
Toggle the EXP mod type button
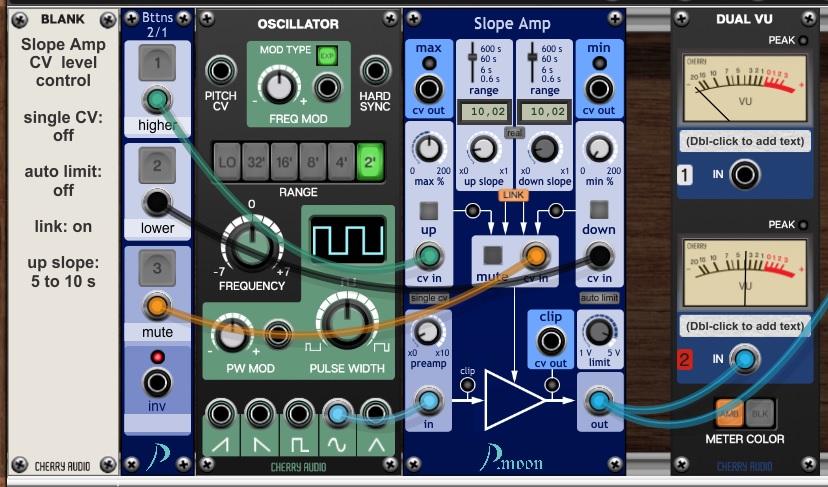click(326, 56)
